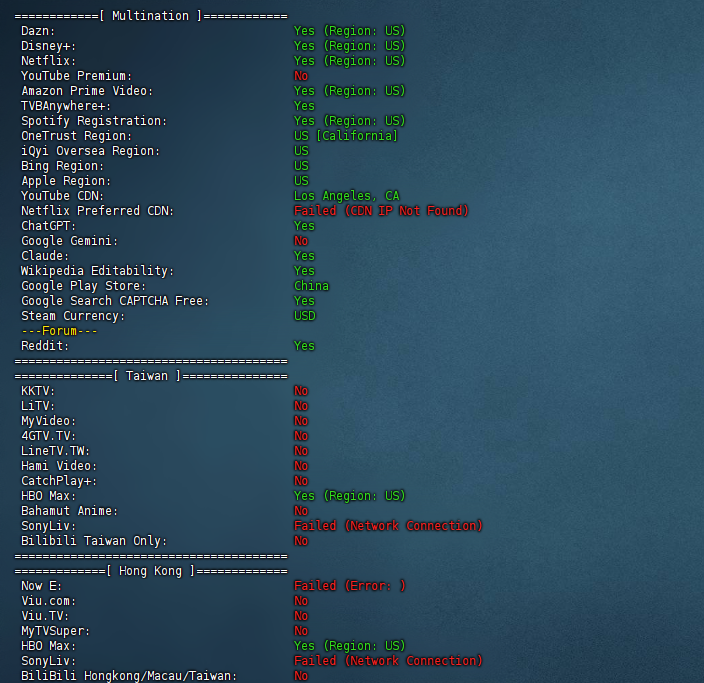Click the 'Yes' result beside Claude
The image size is (704, 683).
click(x=304, y=256)
